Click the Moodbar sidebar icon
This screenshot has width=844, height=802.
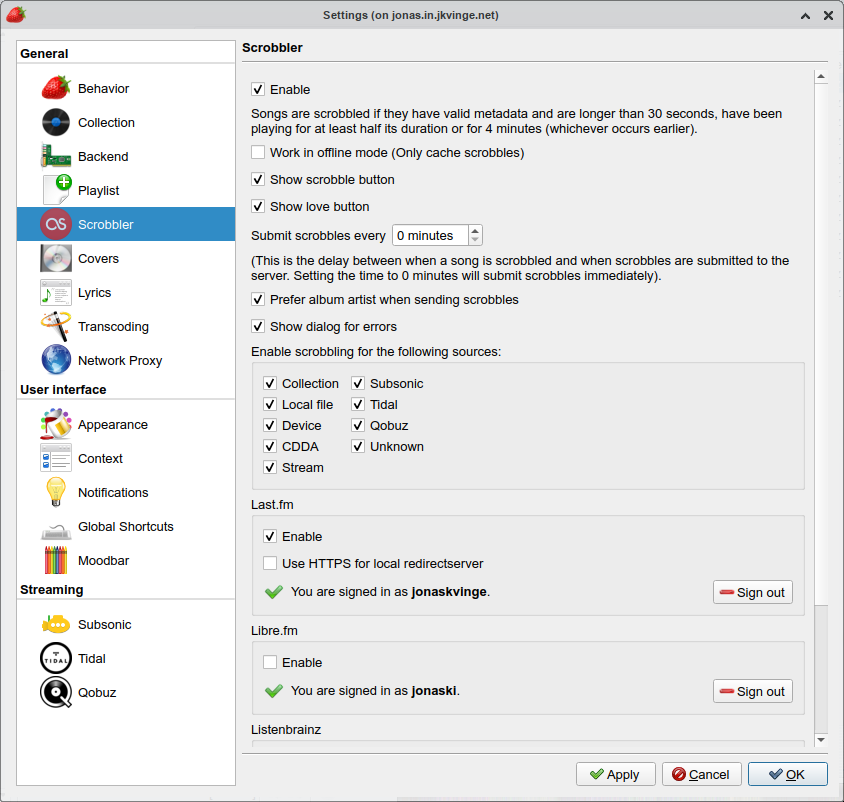click(58, 560)
